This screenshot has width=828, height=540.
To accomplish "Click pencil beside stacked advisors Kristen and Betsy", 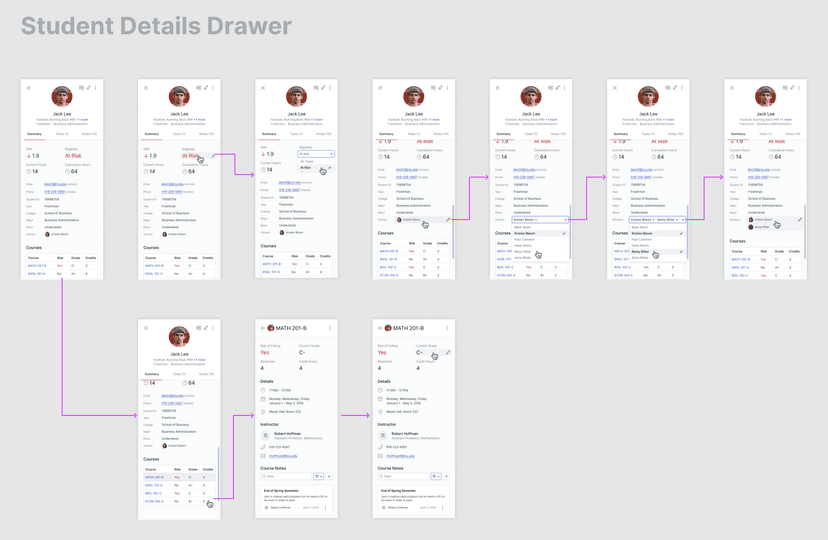I will click(800, 220).
